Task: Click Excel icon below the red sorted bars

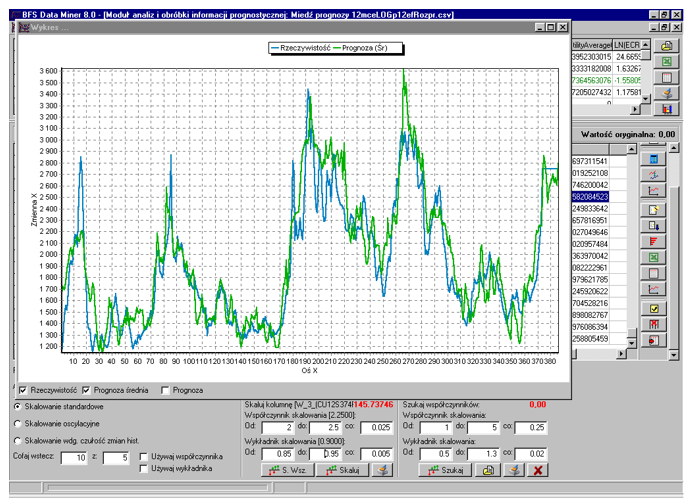Action: 653,257
